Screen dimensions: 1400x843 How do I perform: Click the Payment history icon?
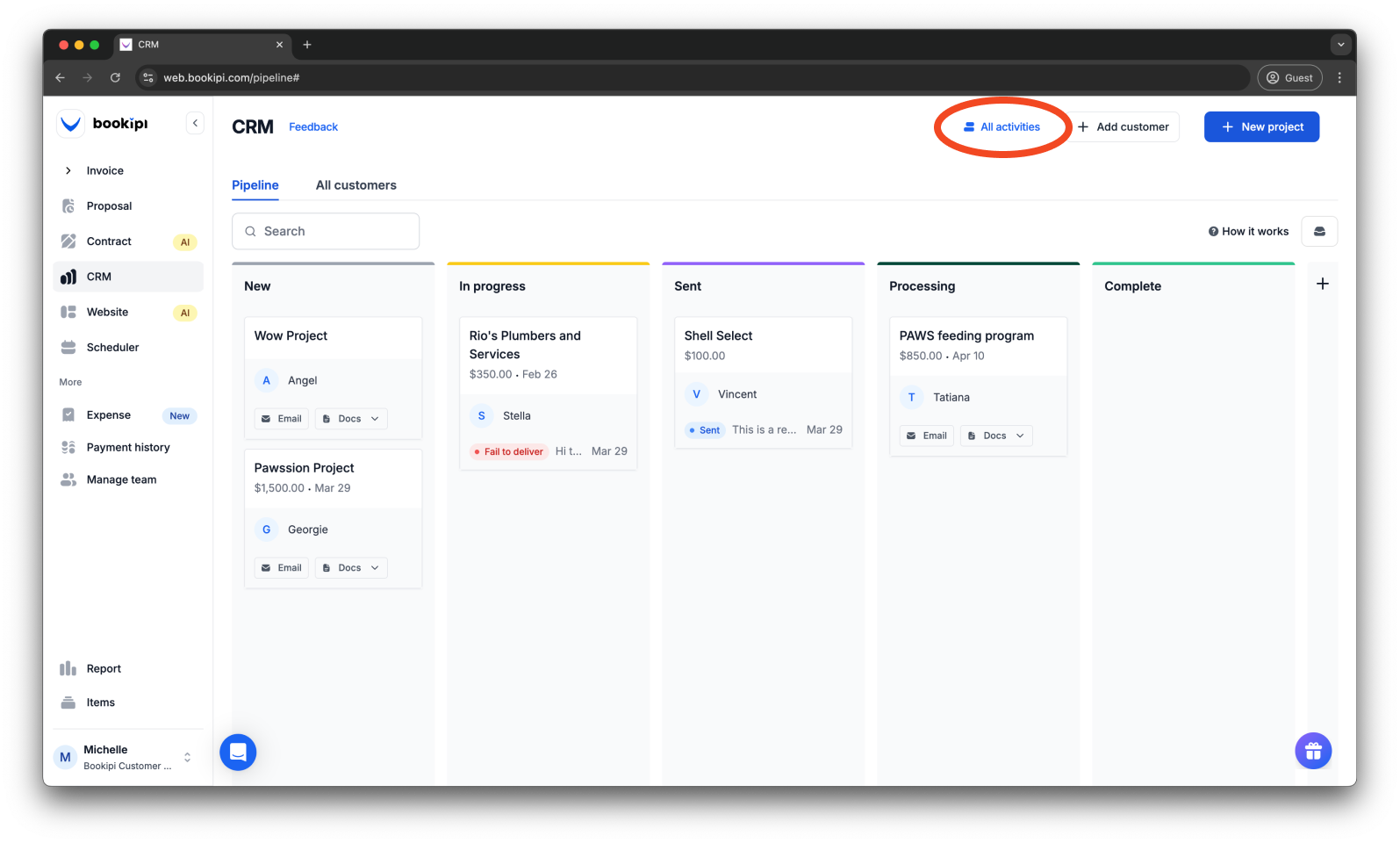click(68, 448)
